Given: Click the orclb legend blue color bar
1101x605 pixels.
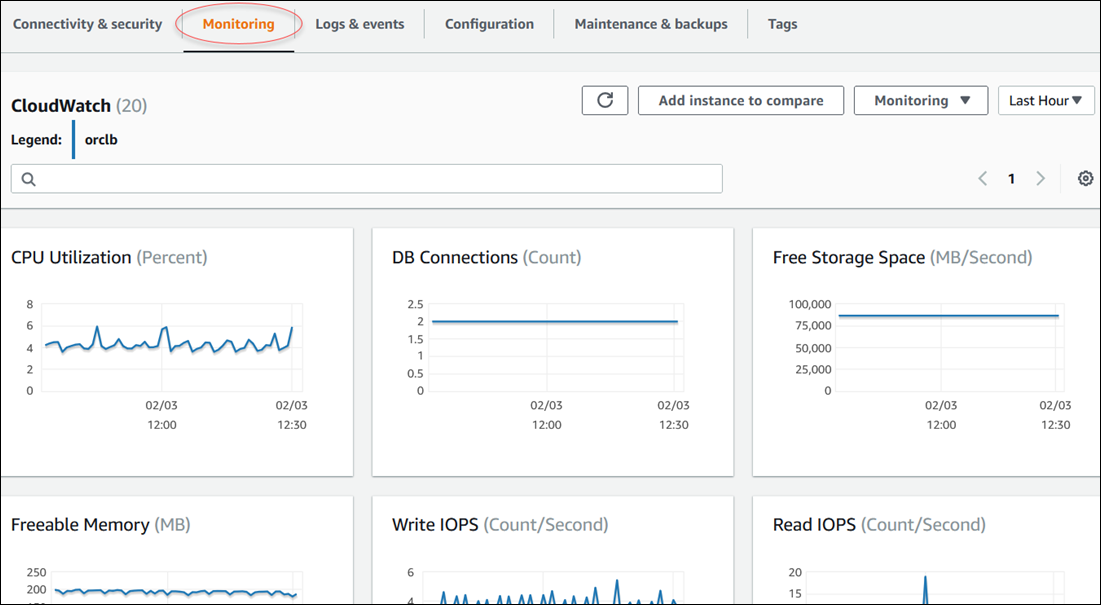Looking at the screenshot, I should pos(73,140).
